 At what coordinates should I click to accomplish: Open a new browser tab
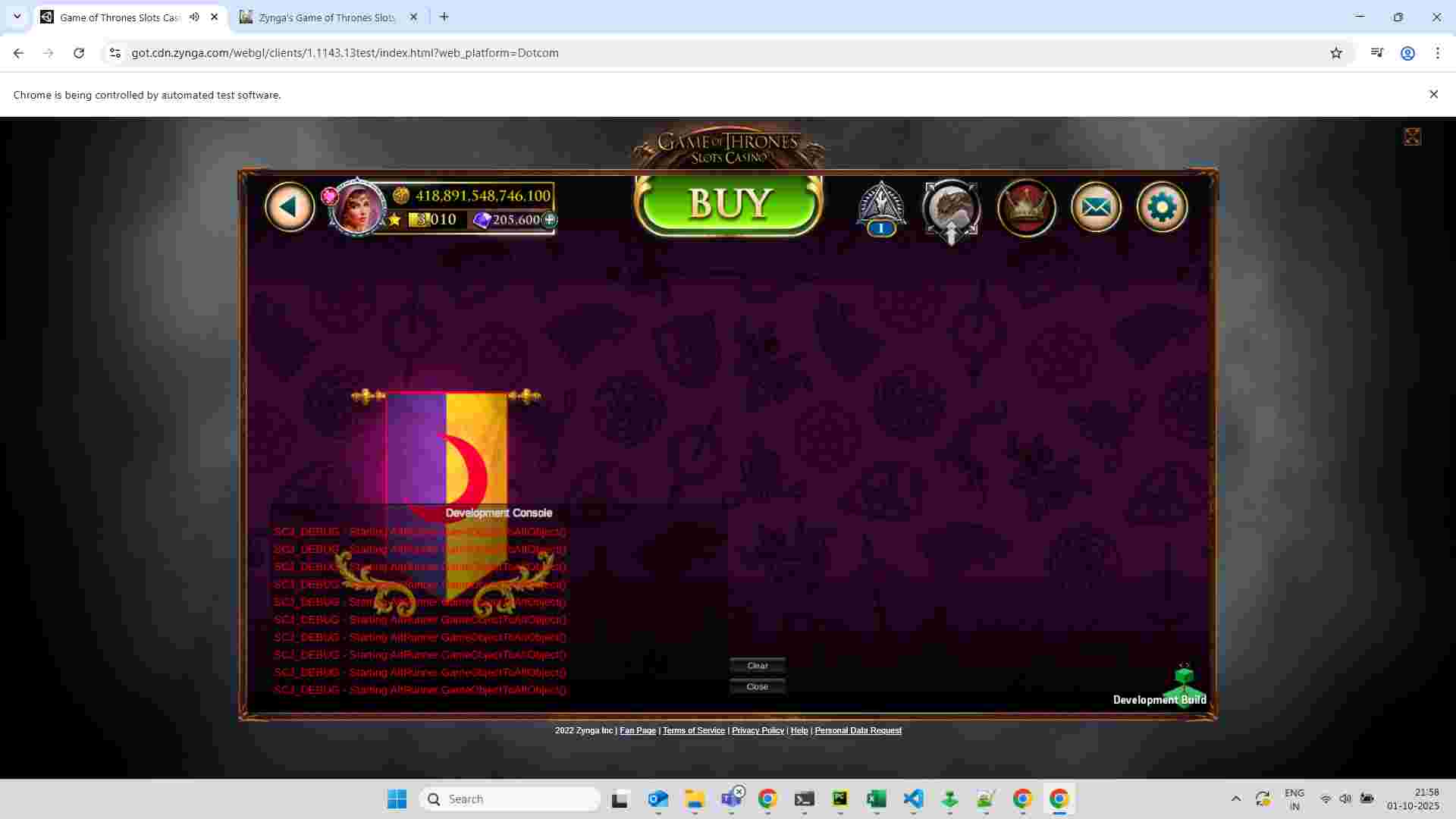444,17
